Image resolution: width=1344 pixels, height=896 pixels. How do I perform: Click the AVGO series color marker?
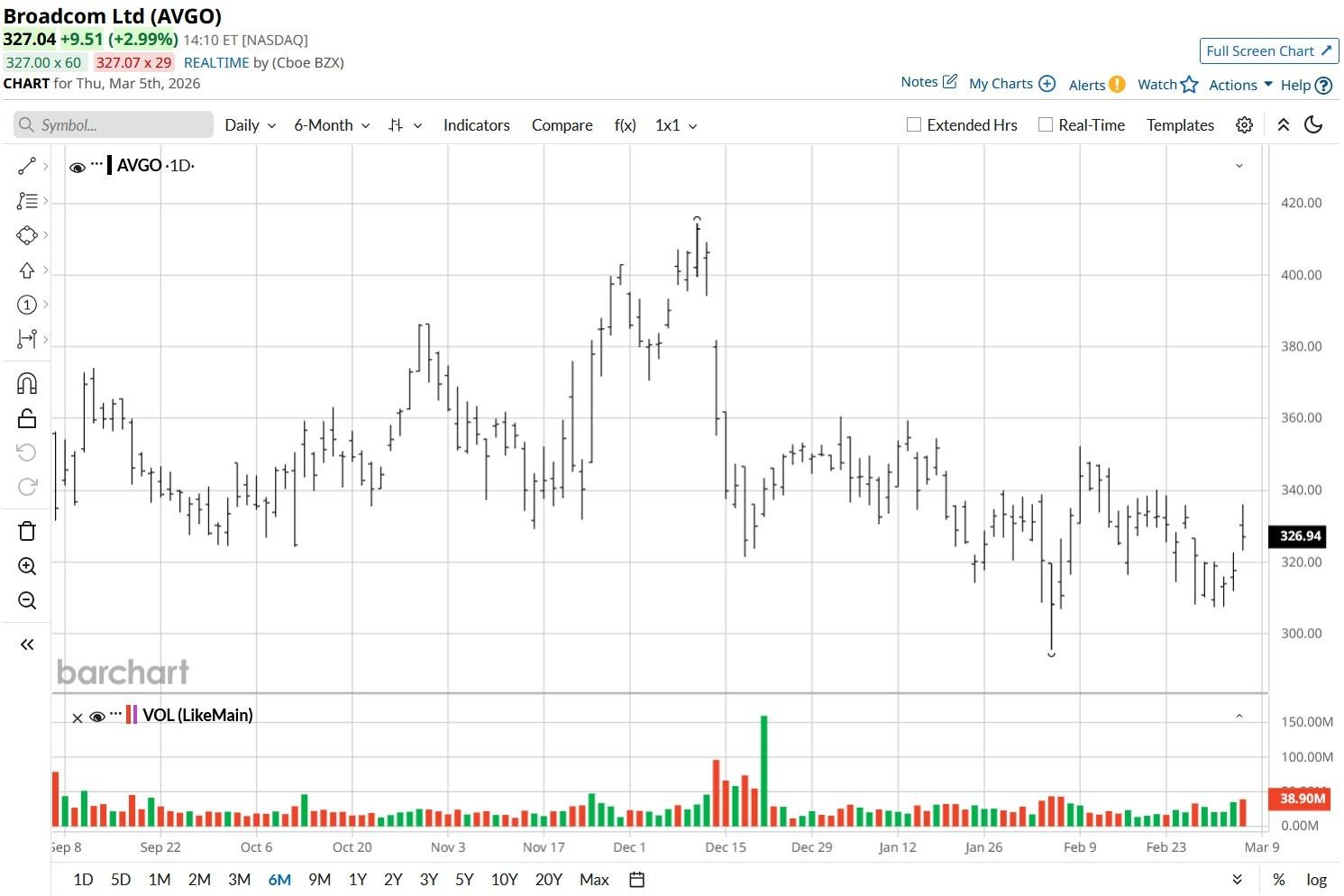coord(109,165)
